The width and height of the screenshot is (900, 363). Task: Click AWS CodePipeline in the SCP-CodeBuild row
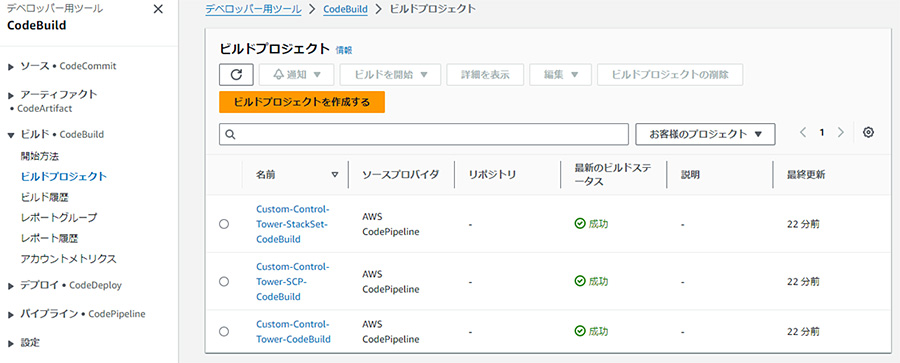click(x=391, y=281)
